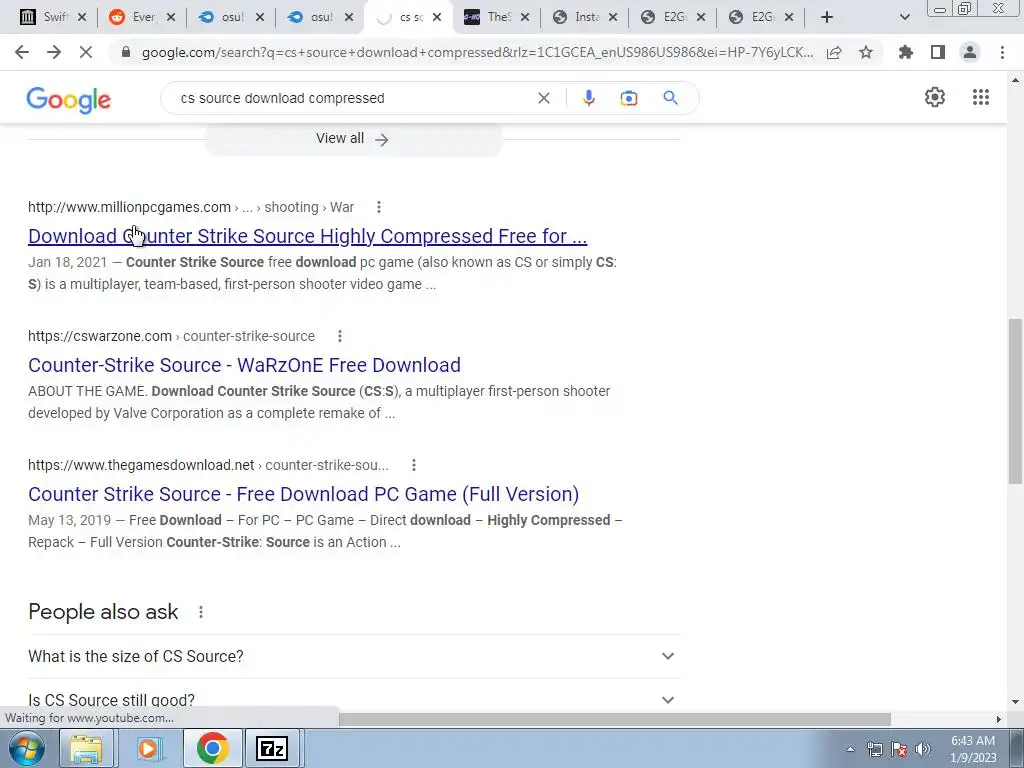Screen dimensions: 1024x768
Task: Open more options for cswarzone result
Action: (340, 336)
